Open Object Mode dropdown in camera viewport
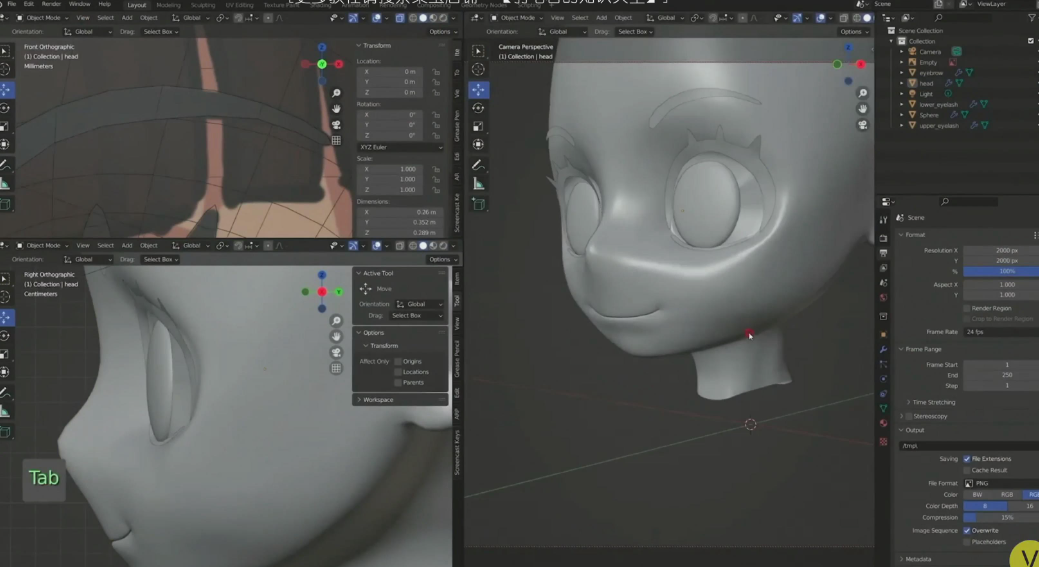Screen dimensions: 1039x567 [x=519, y=18]
